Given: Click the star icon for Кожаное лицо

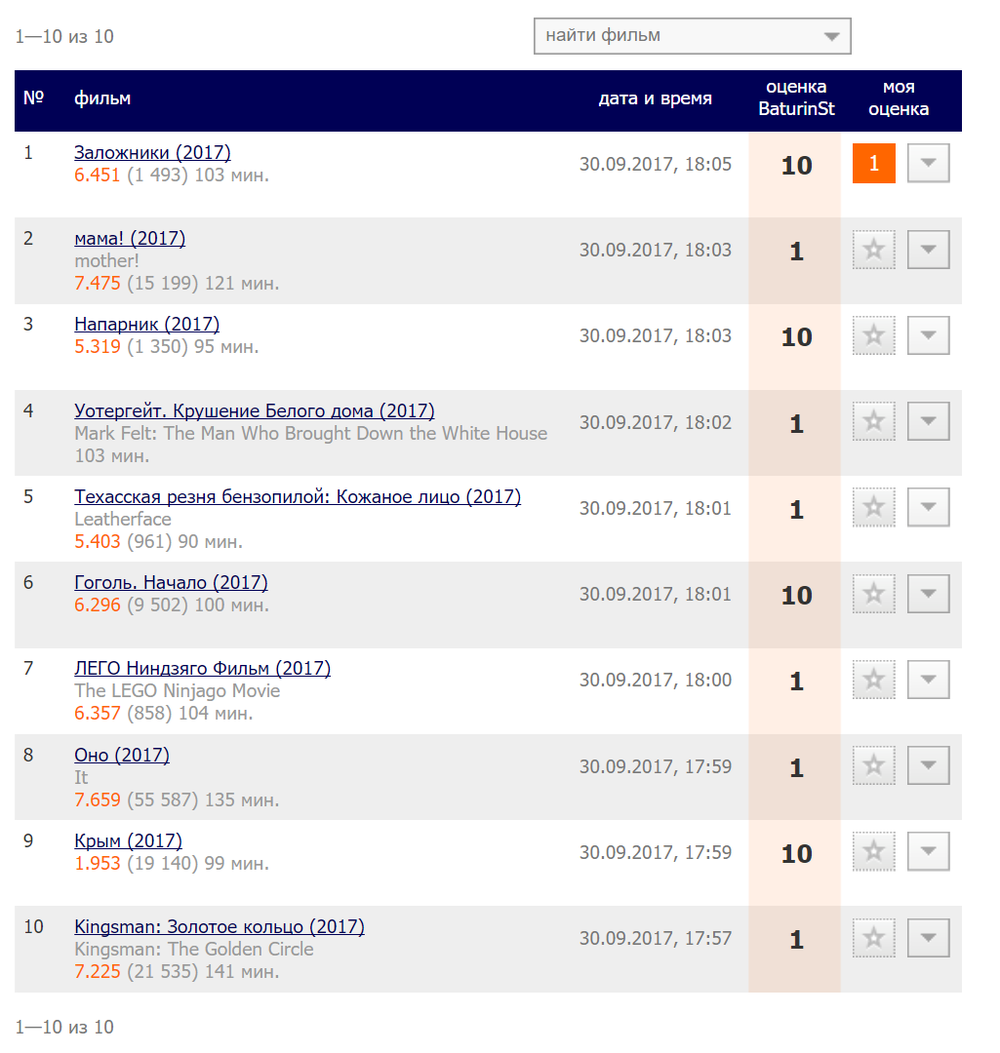Looking at the screenshot, I should (x=873, y=507).
